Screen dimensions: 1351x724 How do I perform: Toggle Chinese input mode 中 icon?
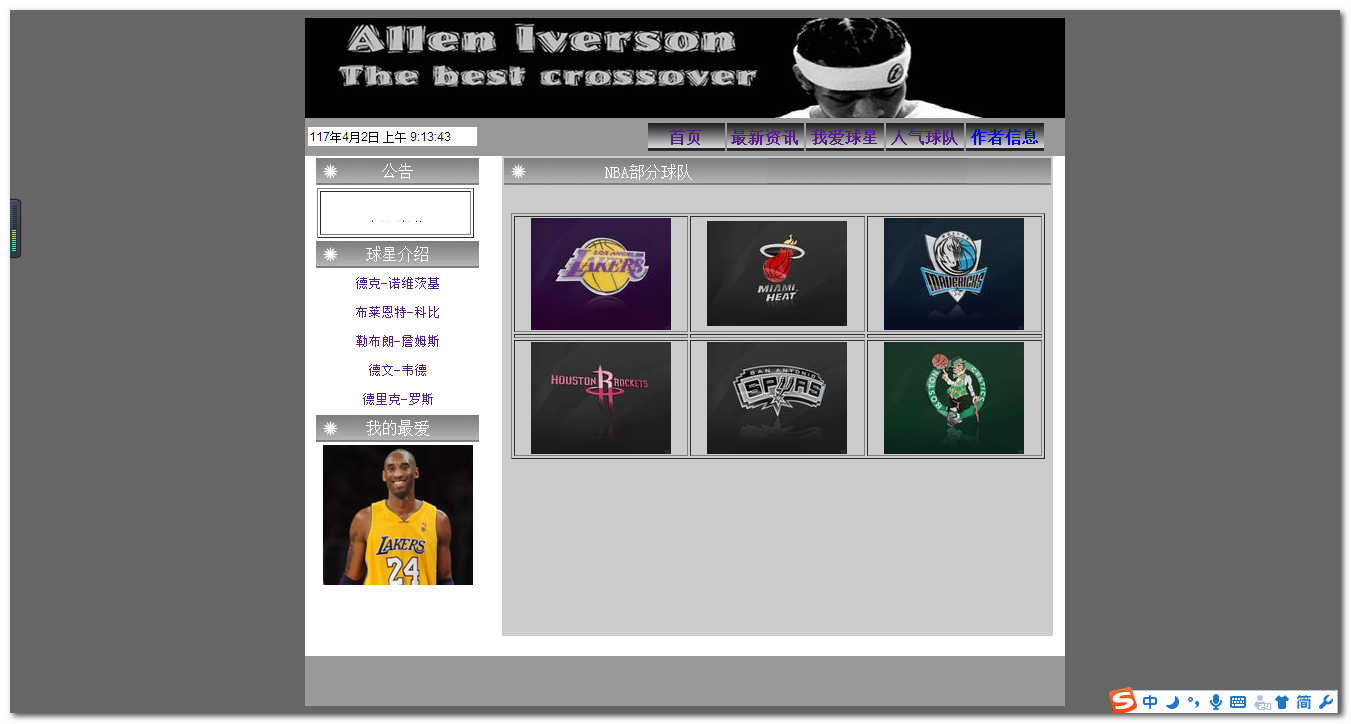click(1151, 702)
